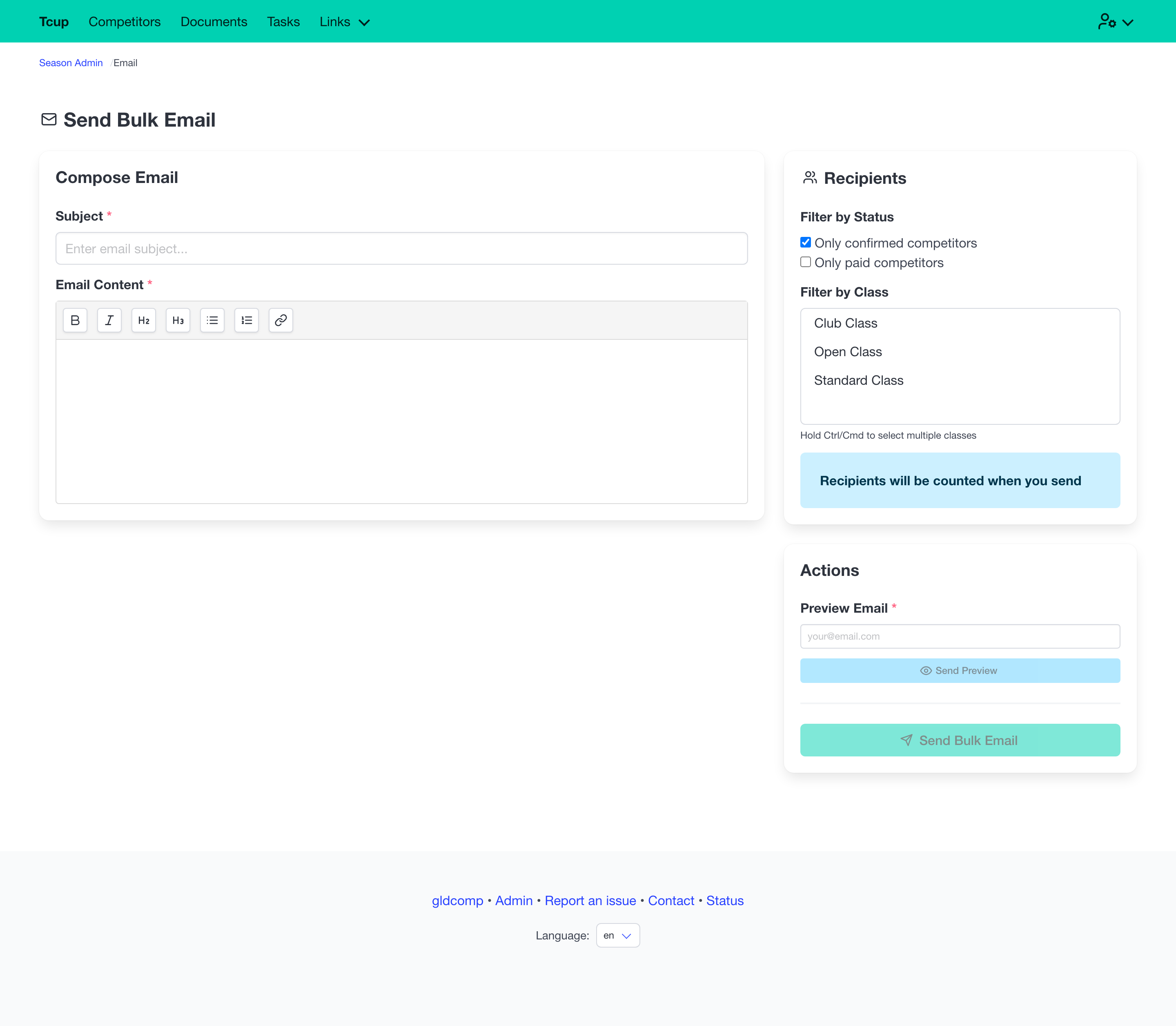
Task: Open the Competitors nav item
Action: click(x=125, y=22)
